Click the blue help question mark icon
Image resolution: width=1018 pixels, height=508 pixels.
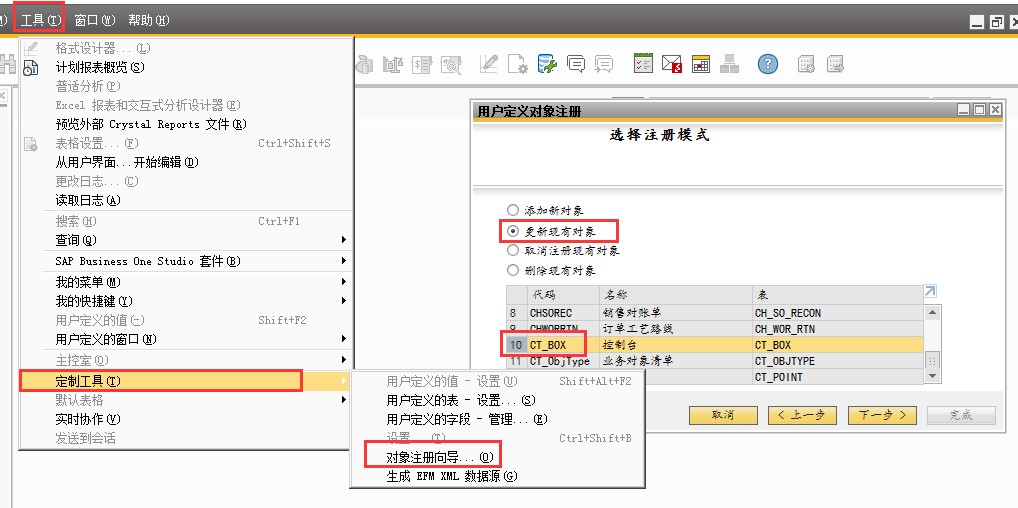(x=767, y=64)
